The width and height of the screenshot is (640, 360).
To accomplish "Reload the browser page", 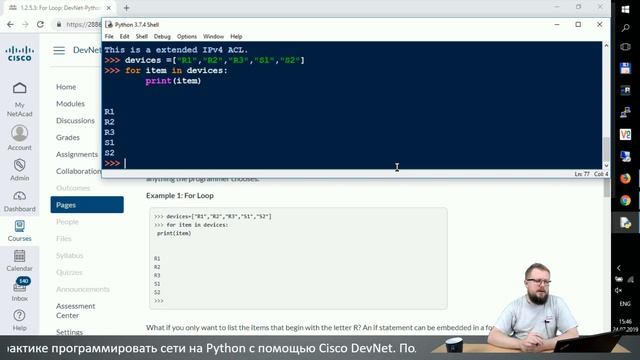I will [x=40, y=24].
